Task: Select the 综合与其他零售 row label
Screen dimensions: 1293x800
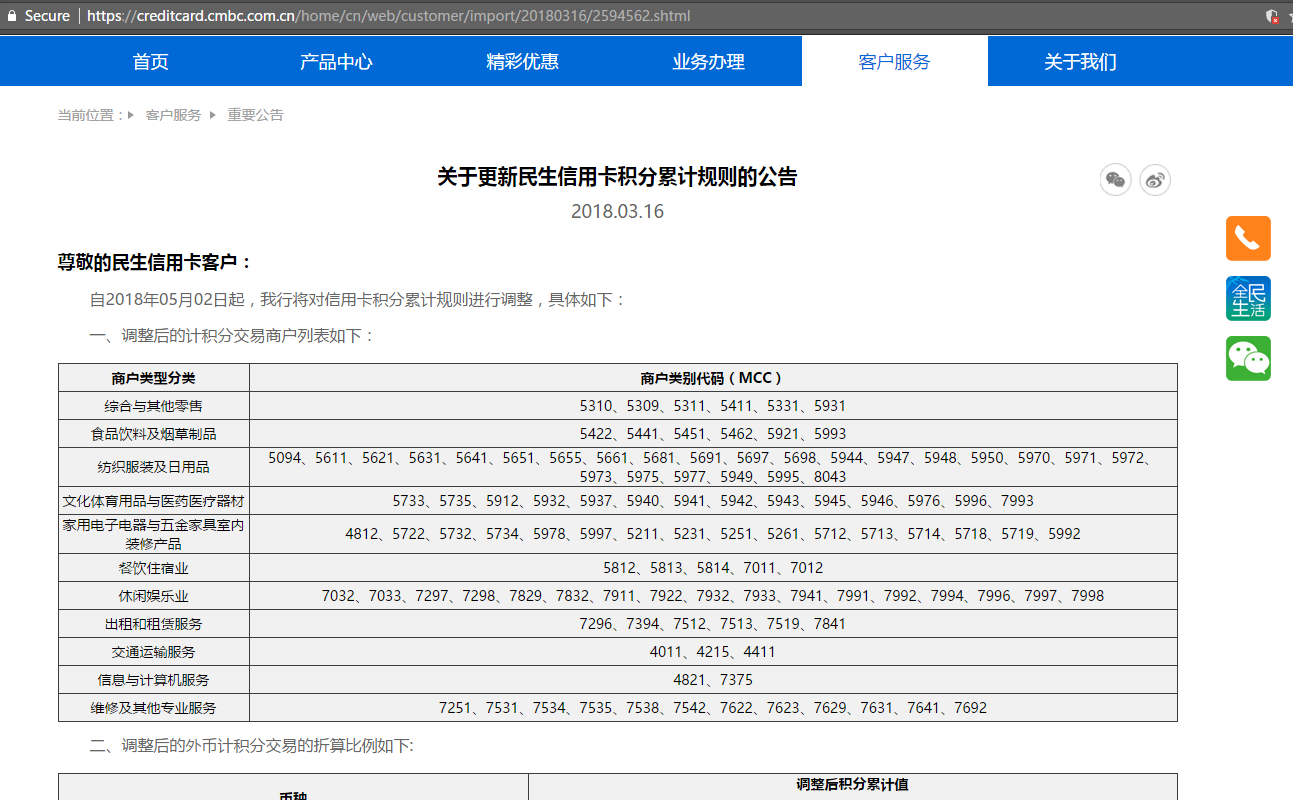Action: click(x=154, y=406)
